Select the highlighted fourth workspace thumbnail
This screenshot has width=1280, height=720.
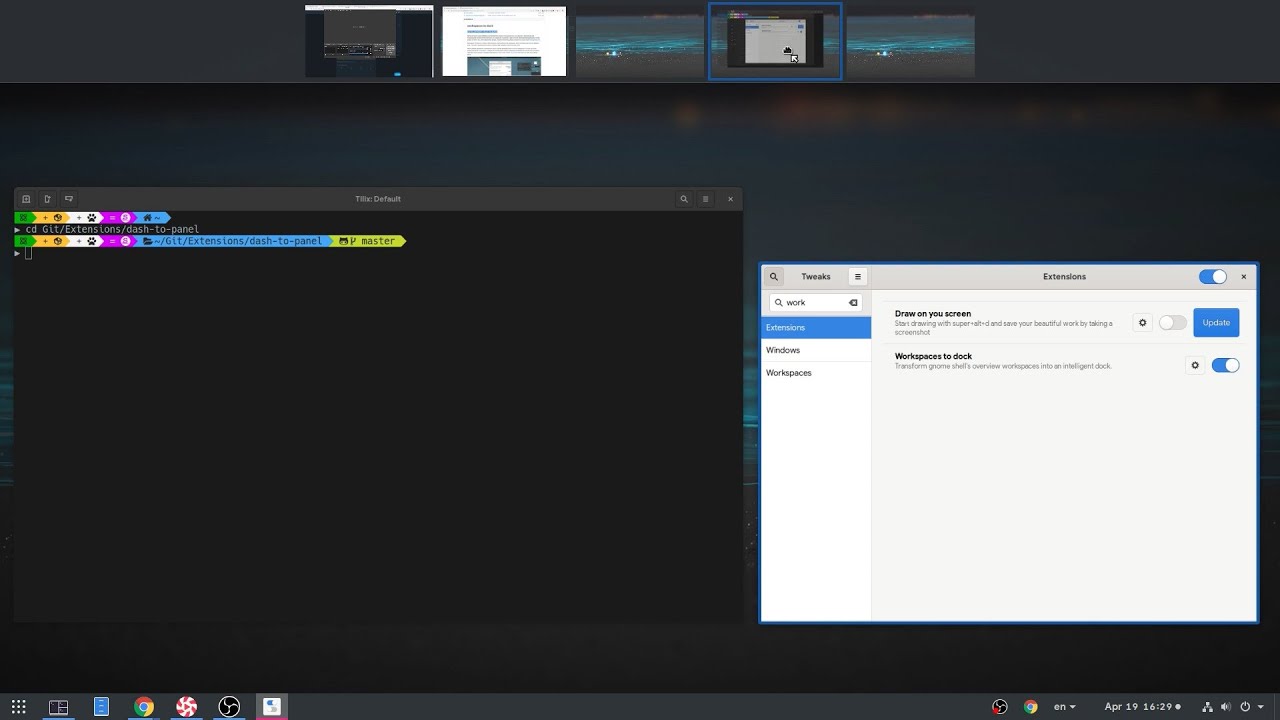pos(775,41)
